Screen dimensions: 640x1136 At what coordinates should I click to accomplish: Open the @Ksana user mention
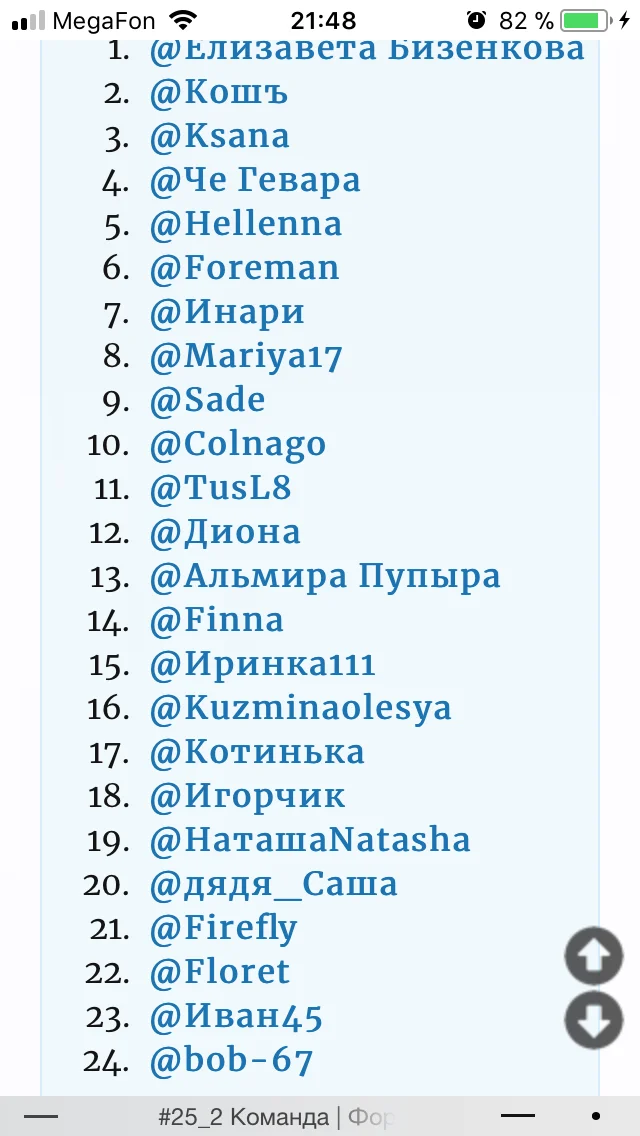tap(219, 137)
